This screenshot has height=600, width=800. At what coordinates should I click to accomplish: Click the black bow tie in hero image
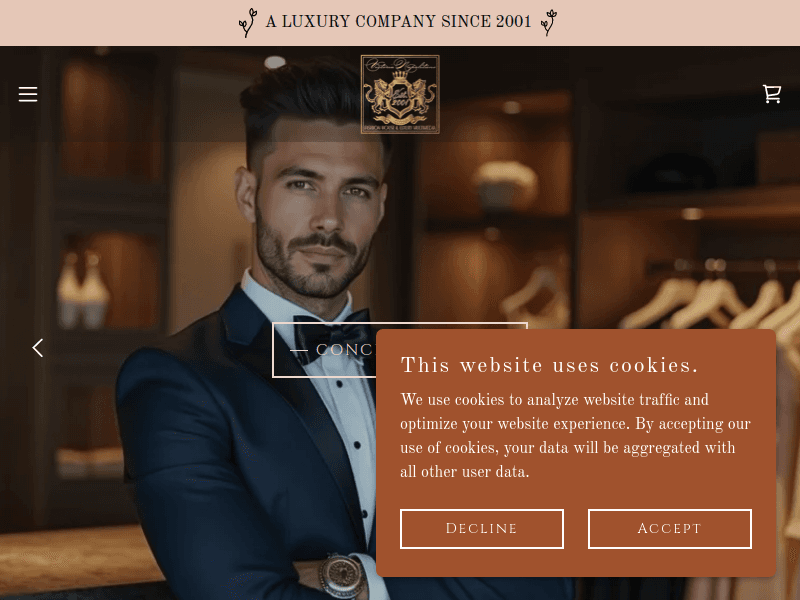tap(333, 336)
